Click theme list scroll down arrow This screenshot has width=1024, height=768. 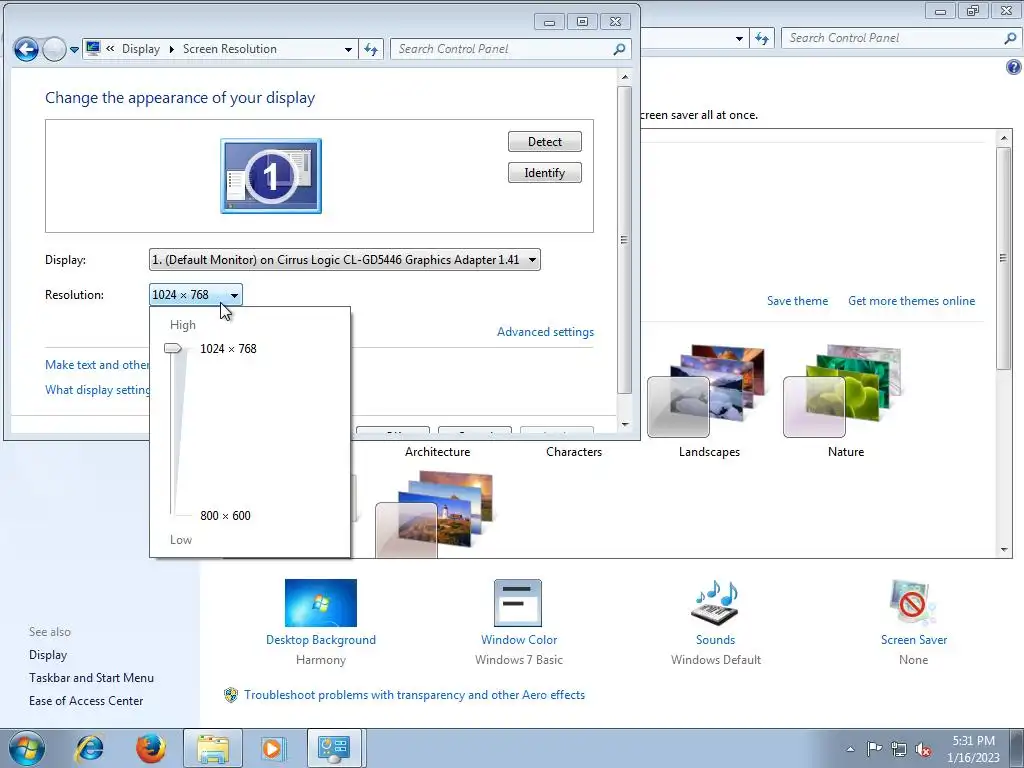[x=1004, y=550]
